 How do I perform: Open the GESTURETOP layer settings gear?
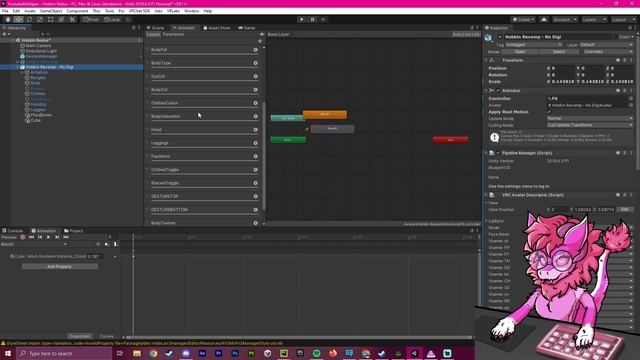256,196
